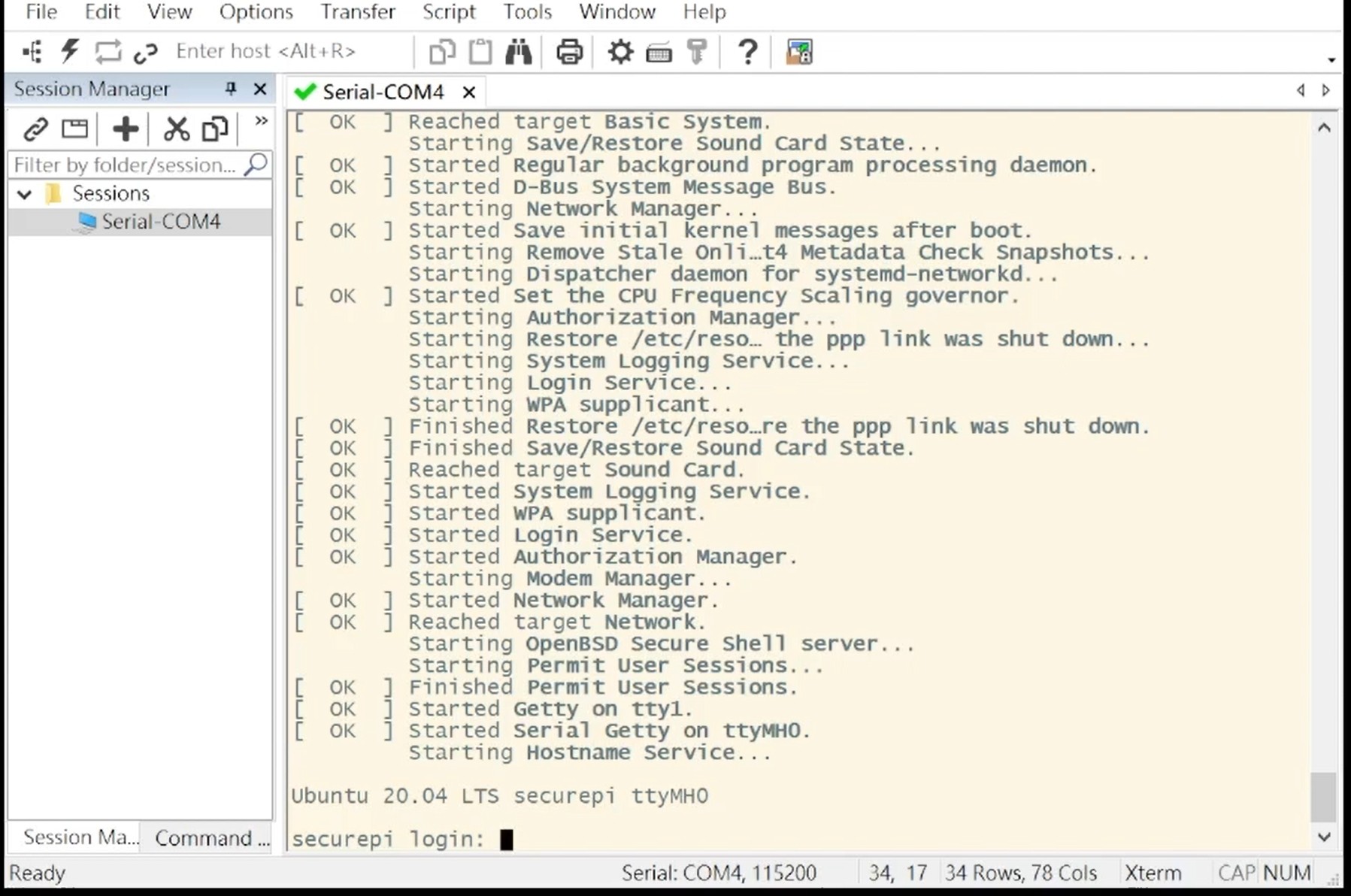Launch on-screen keyboard map icon

pos(658,51)
